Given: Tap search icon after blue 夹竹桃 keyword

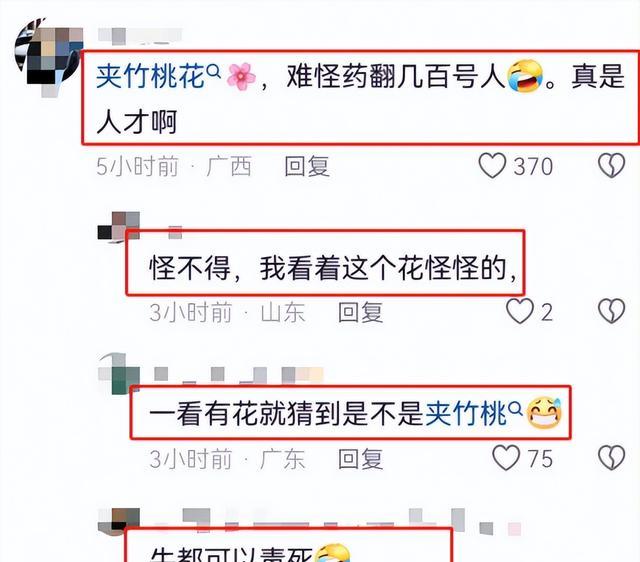Looking at the screenshot, I should (516, 407).
